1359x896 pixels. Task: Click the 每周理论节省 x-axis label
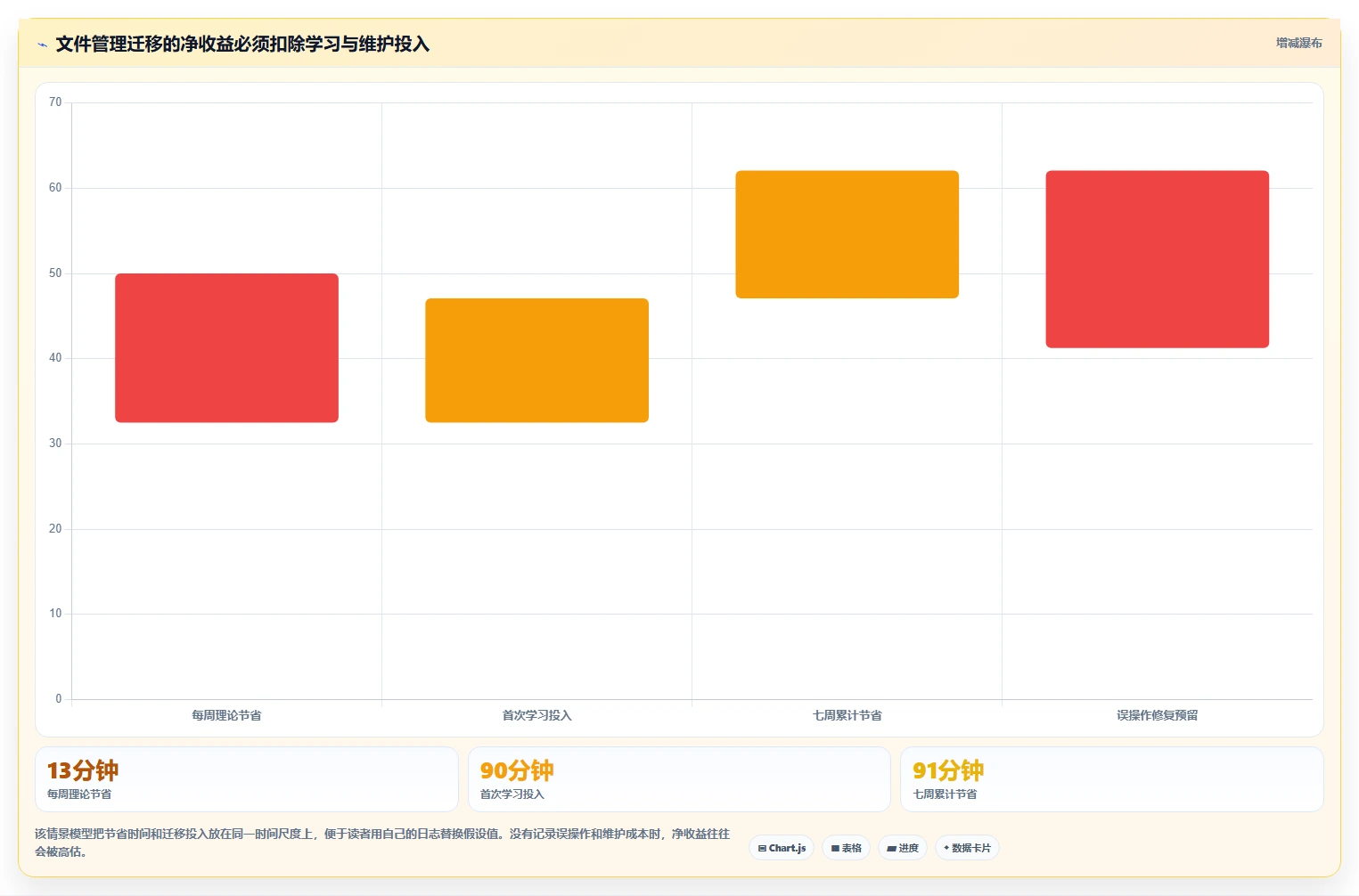(x=226, y=715)
